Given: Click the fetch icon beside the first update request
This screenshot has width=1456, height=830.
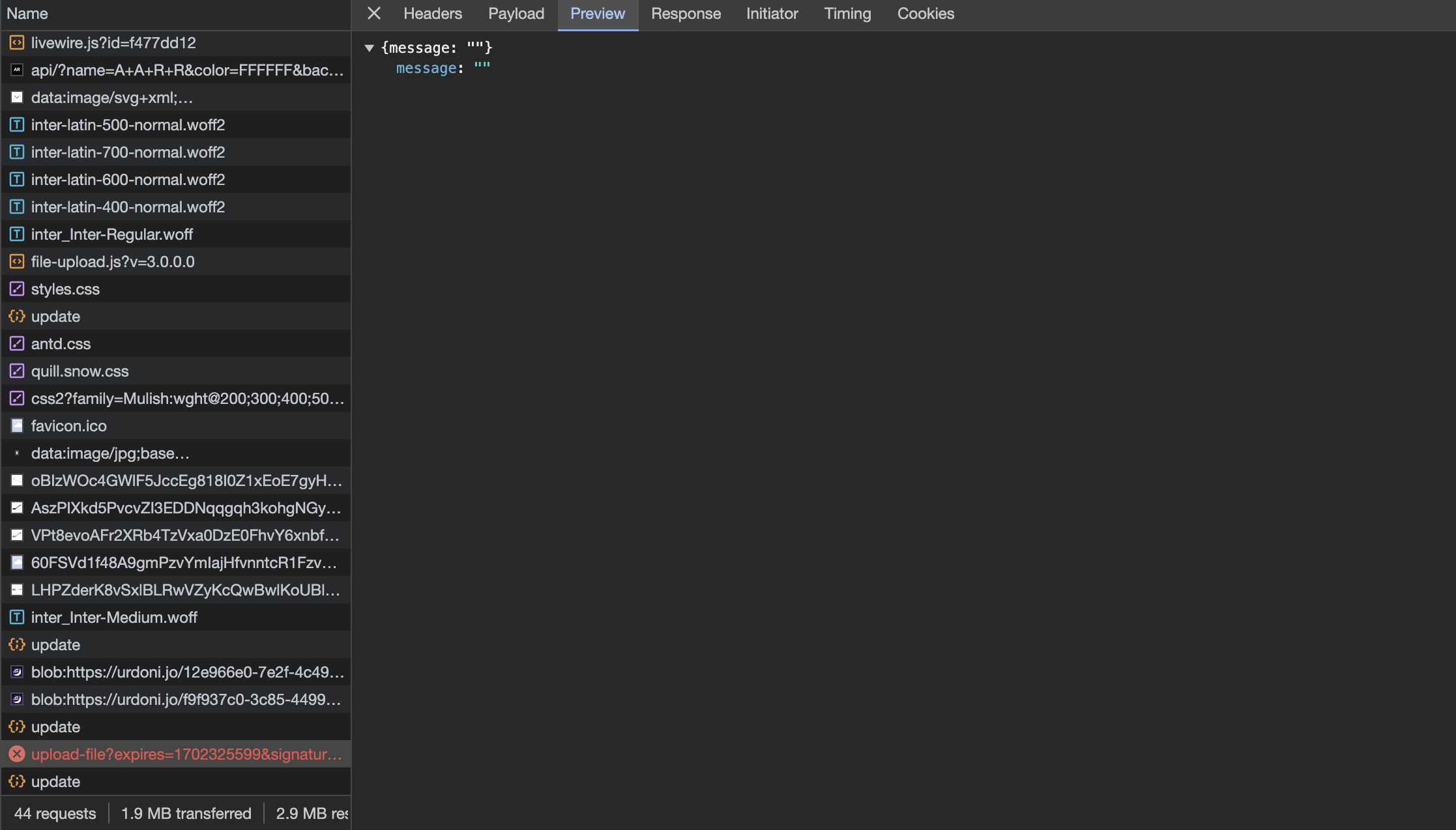Looking at the screenshot, I should pyautogui.click(x=16, y=316).
